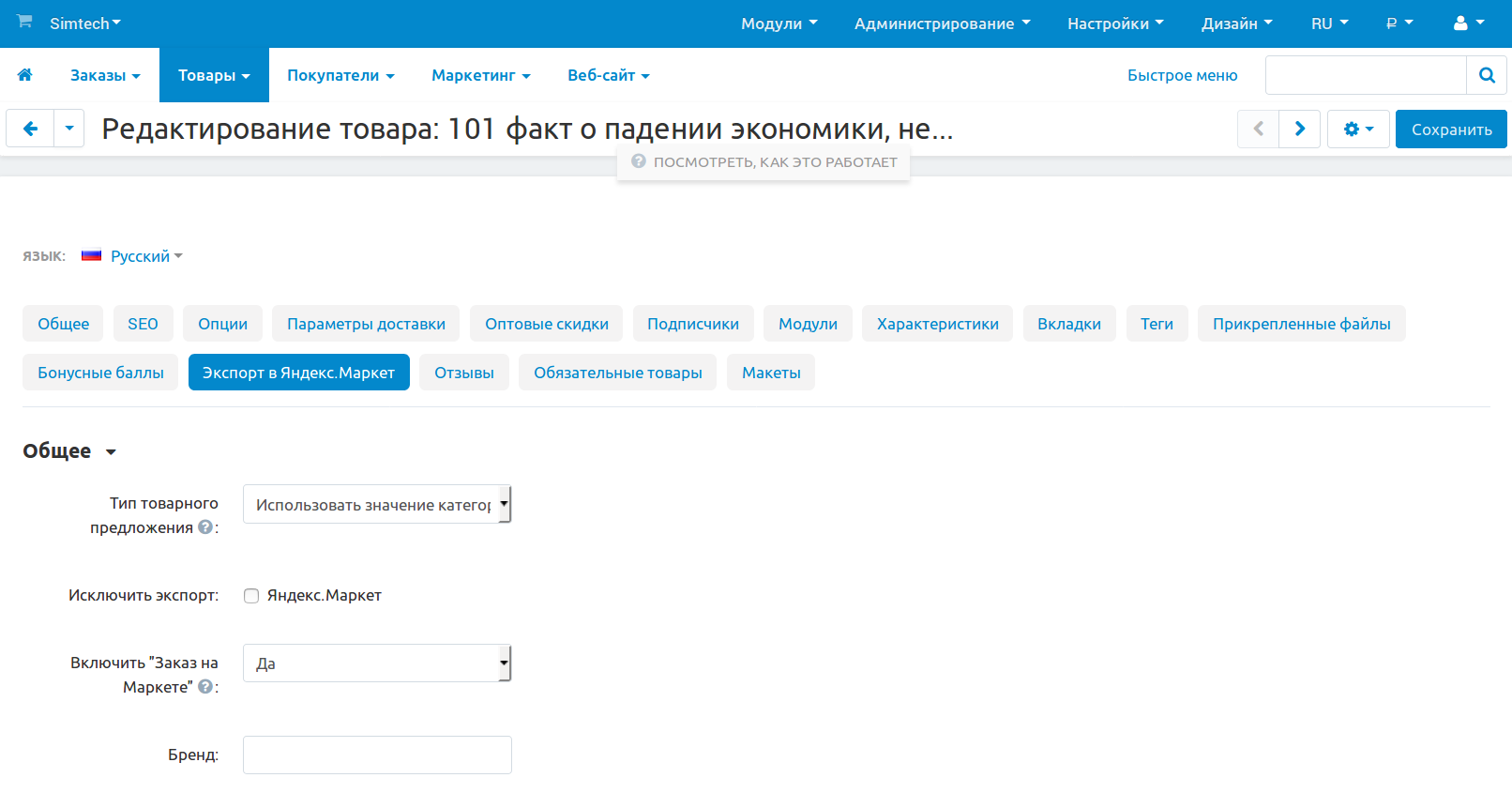The width and height of the screenshot is (1512, 793).
Task: Click the blue back arrow button
Action: [x=30, y=129]
